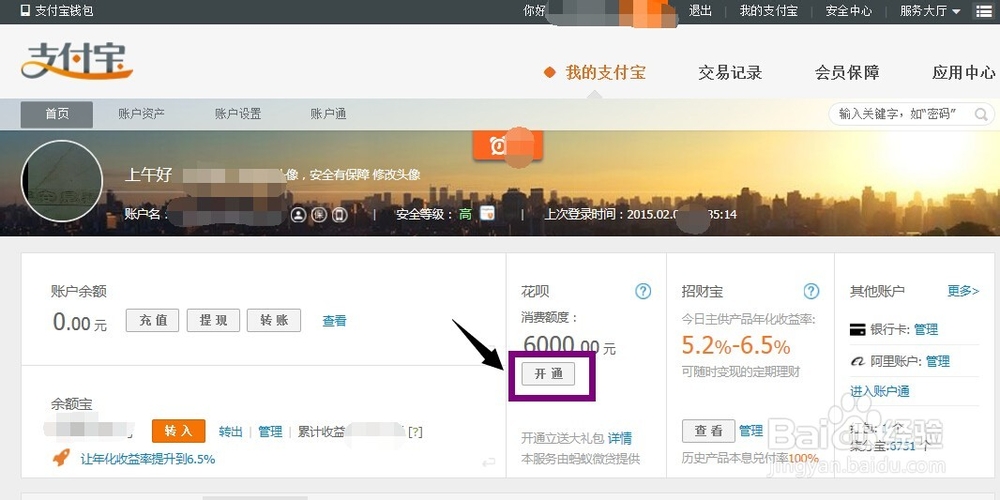Click the orange rocket icon
The height and width of the screenshot is (500, 1000).
coord(61,457)
